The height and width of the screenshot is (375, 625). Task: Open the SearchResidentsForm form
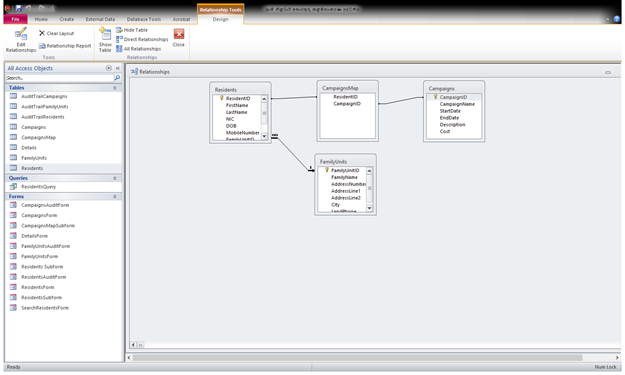point(45,308)
